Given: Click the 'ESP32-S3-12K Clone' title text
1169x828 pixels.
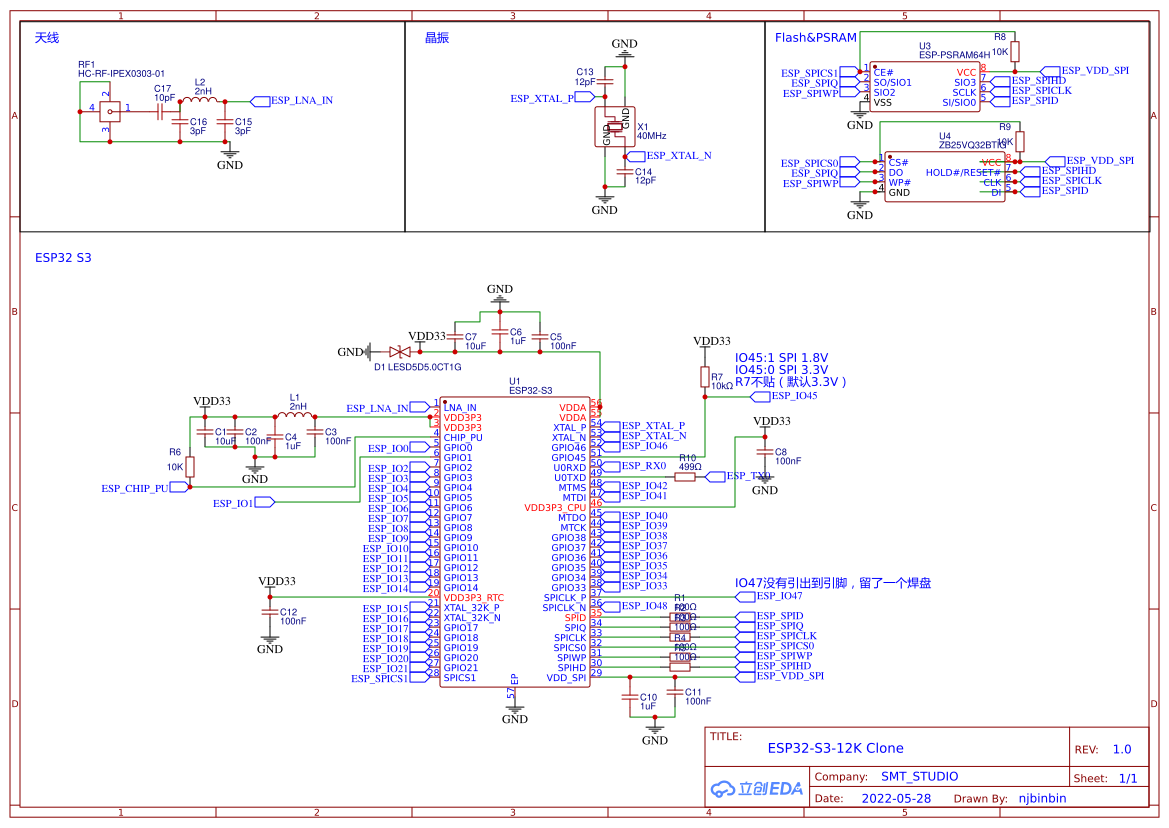Looking at the screenshot, I should [x=836, y=748].
